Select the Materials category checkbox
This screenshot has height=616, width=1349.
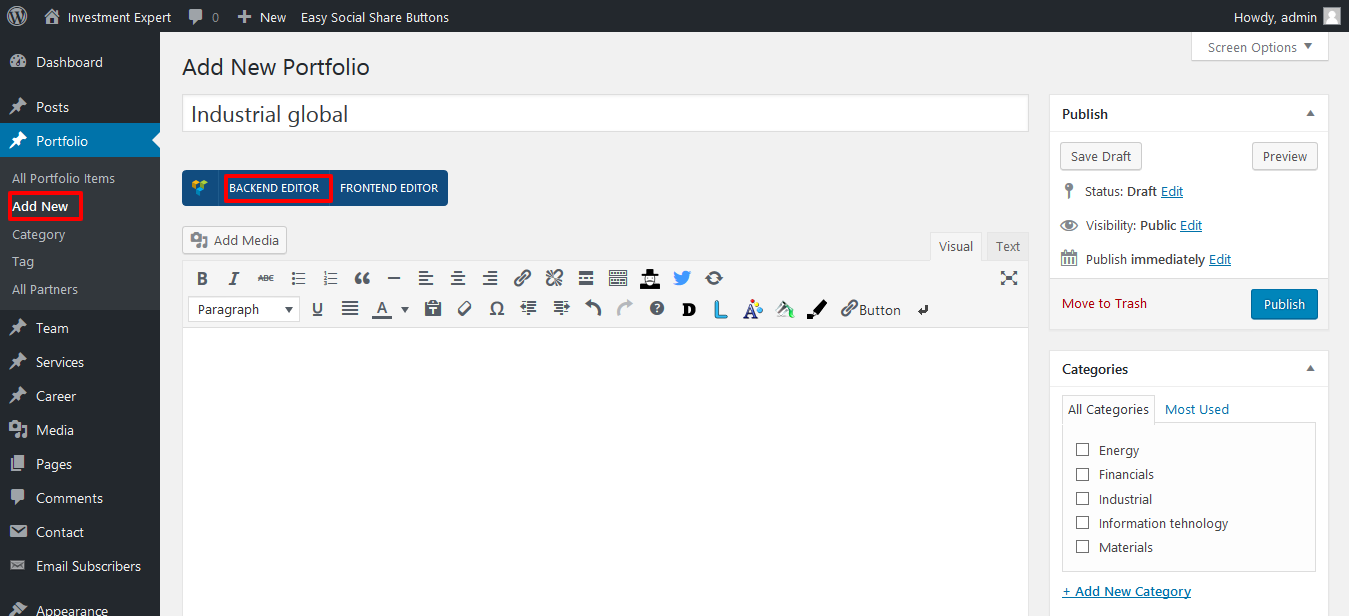pyautogui.click(x=1082, y=547)
